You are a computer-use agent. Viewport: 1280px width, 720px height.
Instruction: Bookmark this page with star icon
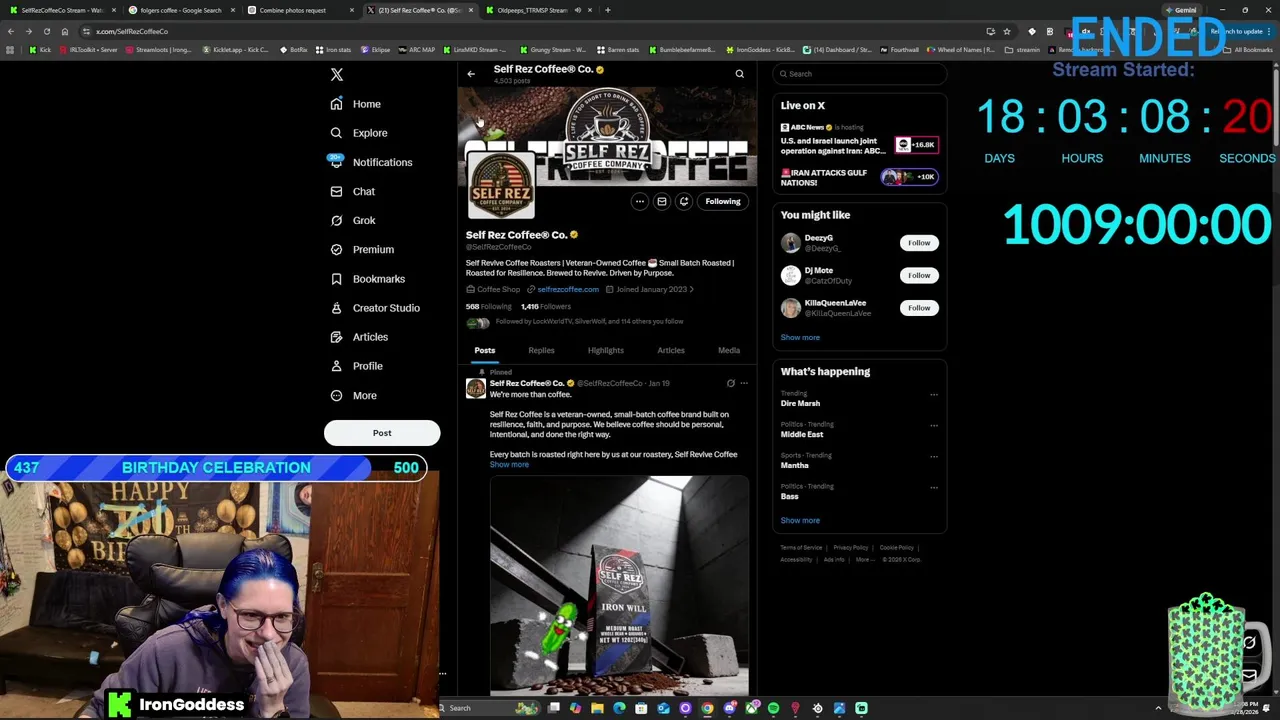pyautogui.click(x=1007, y=31)
